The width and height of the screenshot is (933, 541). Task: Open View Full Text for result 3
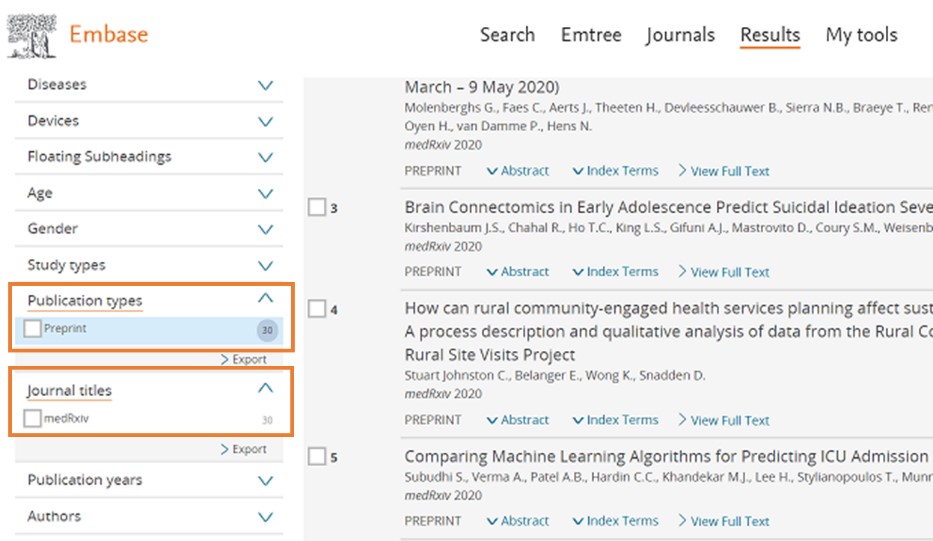coord(724,272)
